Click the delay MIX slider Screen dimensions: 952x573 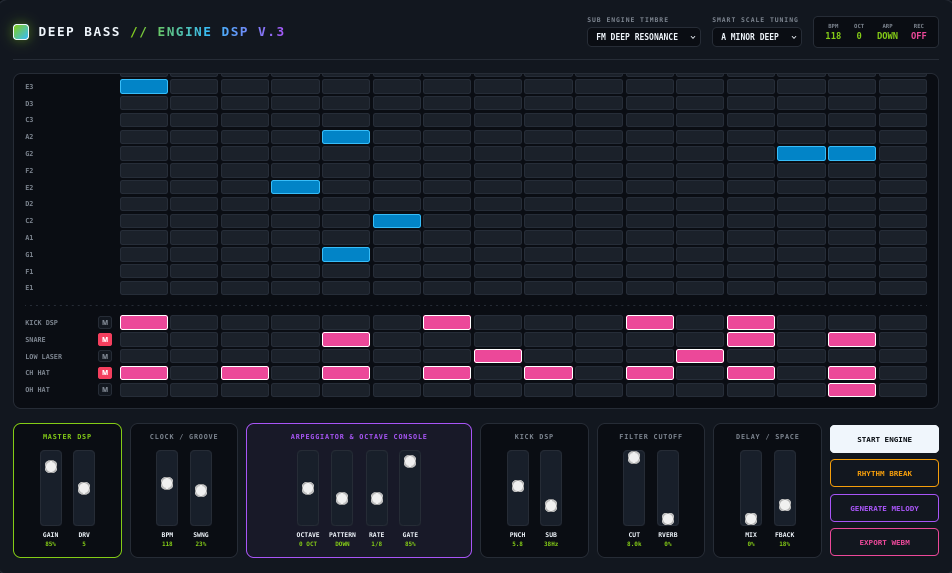751,488
